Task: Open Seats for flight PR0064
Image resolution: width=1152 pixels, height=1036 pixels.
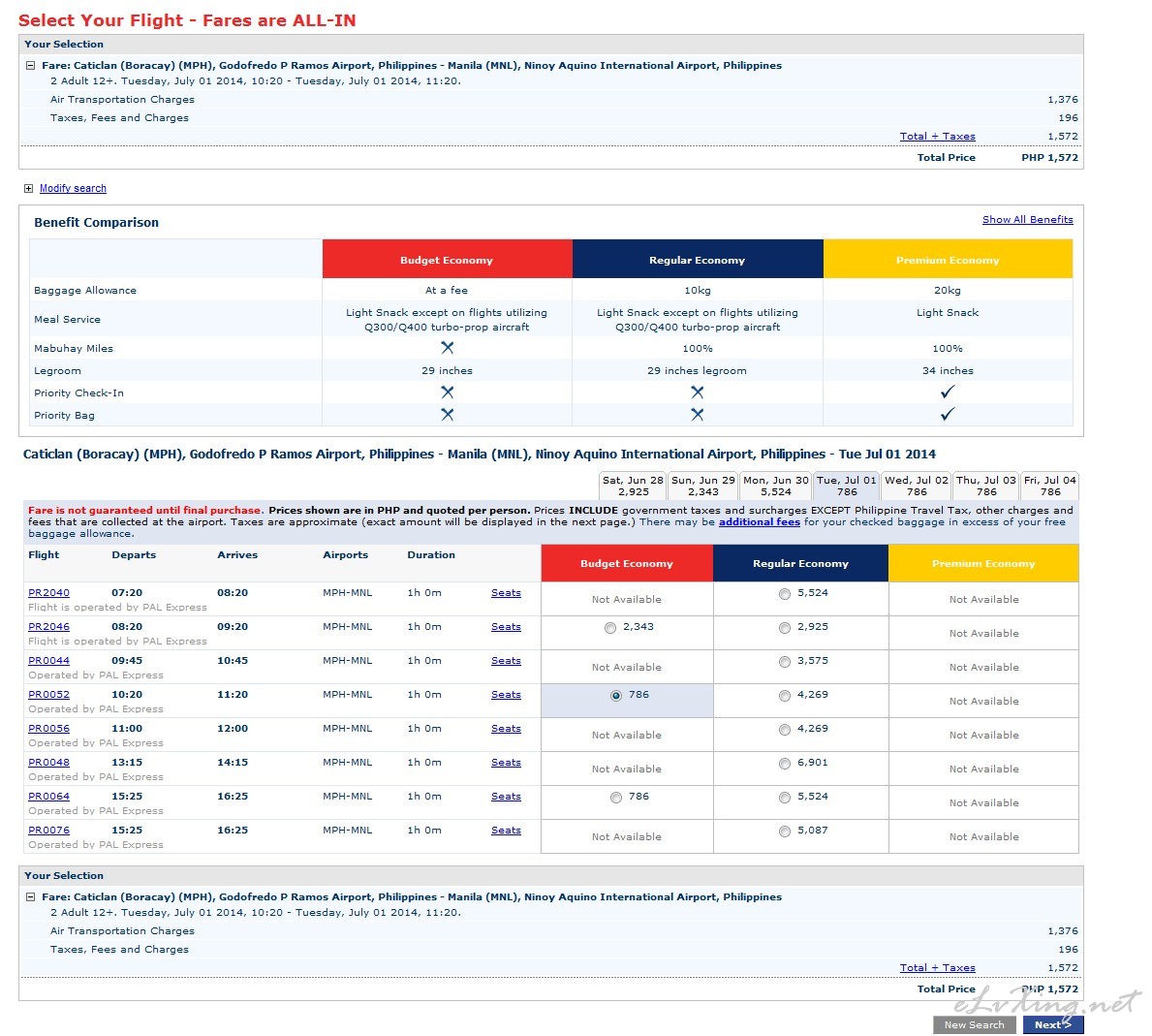Action: tap(506, 796)
